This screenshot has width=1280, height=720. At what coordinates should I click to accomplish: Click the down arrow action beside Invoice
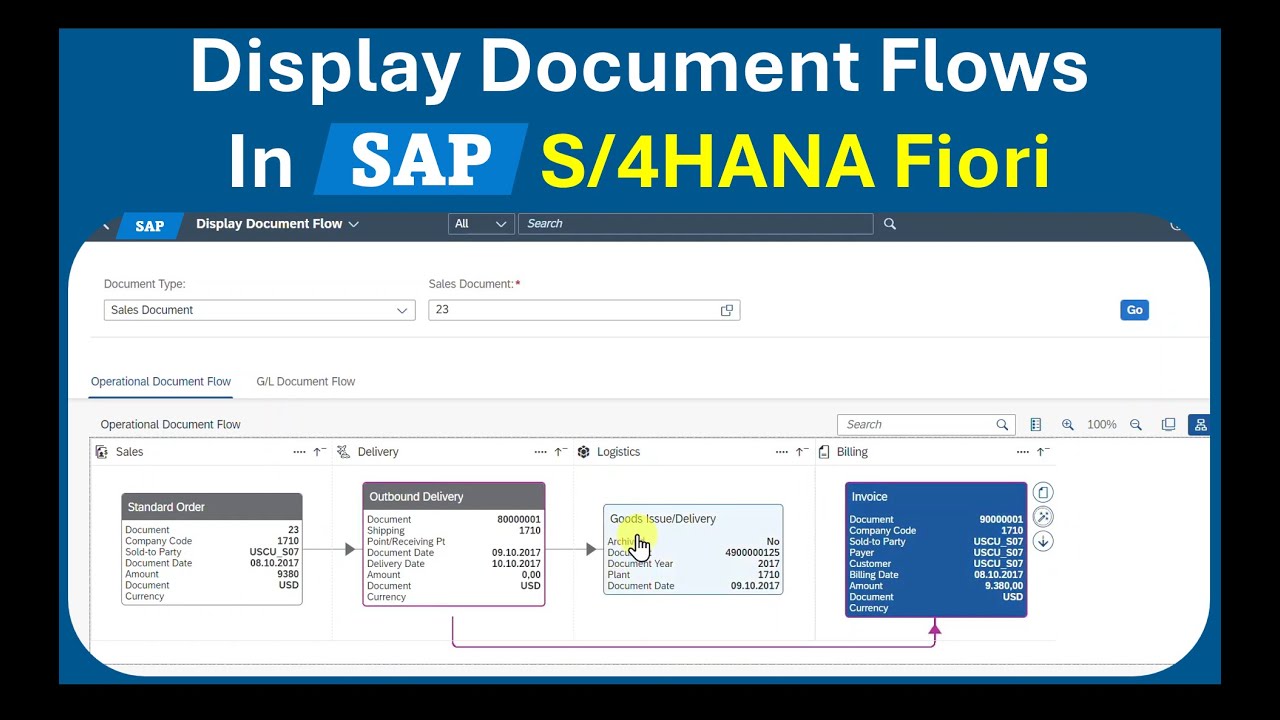click(1043, 541)
